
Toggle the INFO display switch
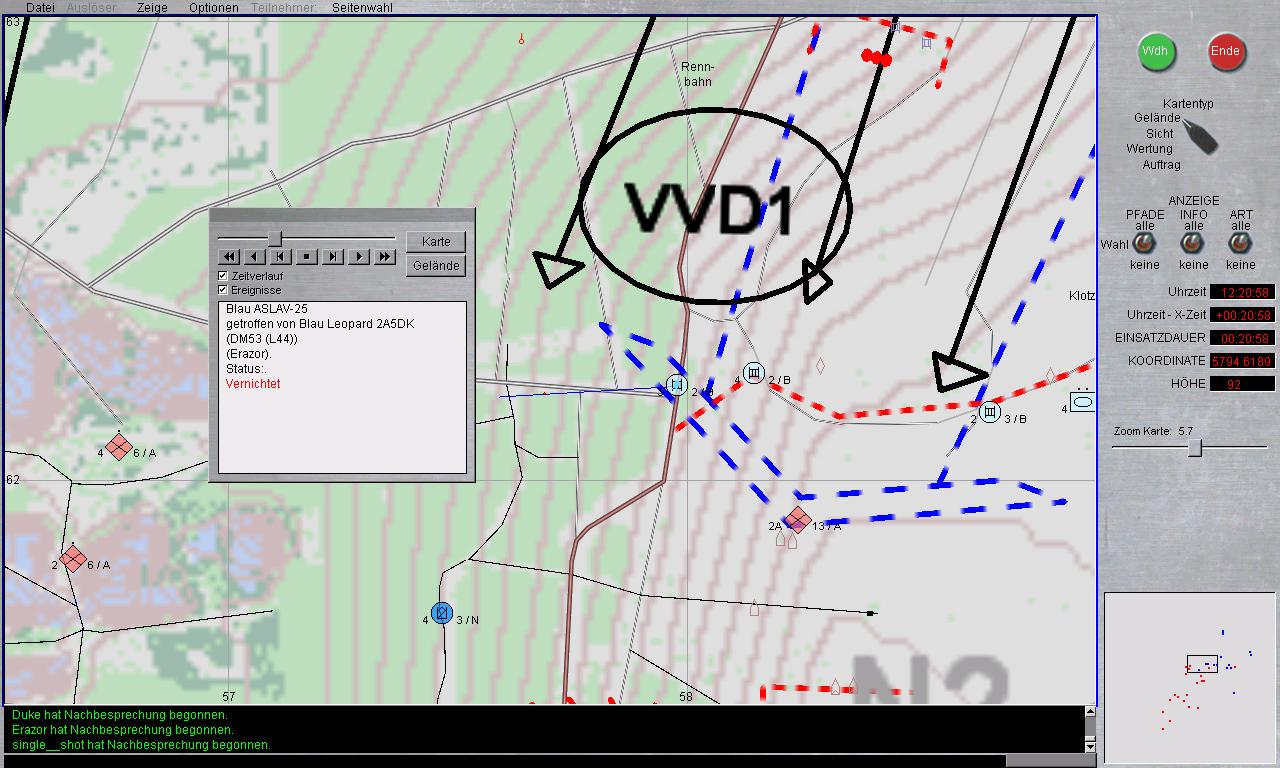pos(1193,244)
